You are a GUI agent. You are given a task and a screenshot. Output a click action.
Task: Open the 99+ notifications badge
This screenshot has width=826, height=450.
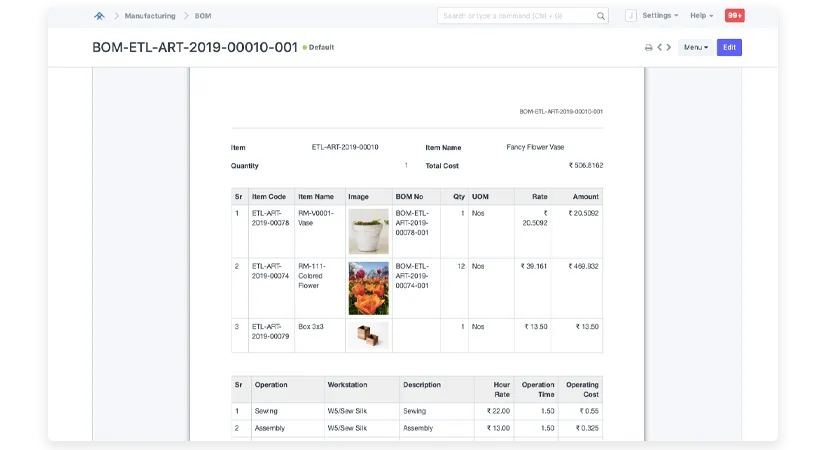pyautogui.click(x=735, y=16)
